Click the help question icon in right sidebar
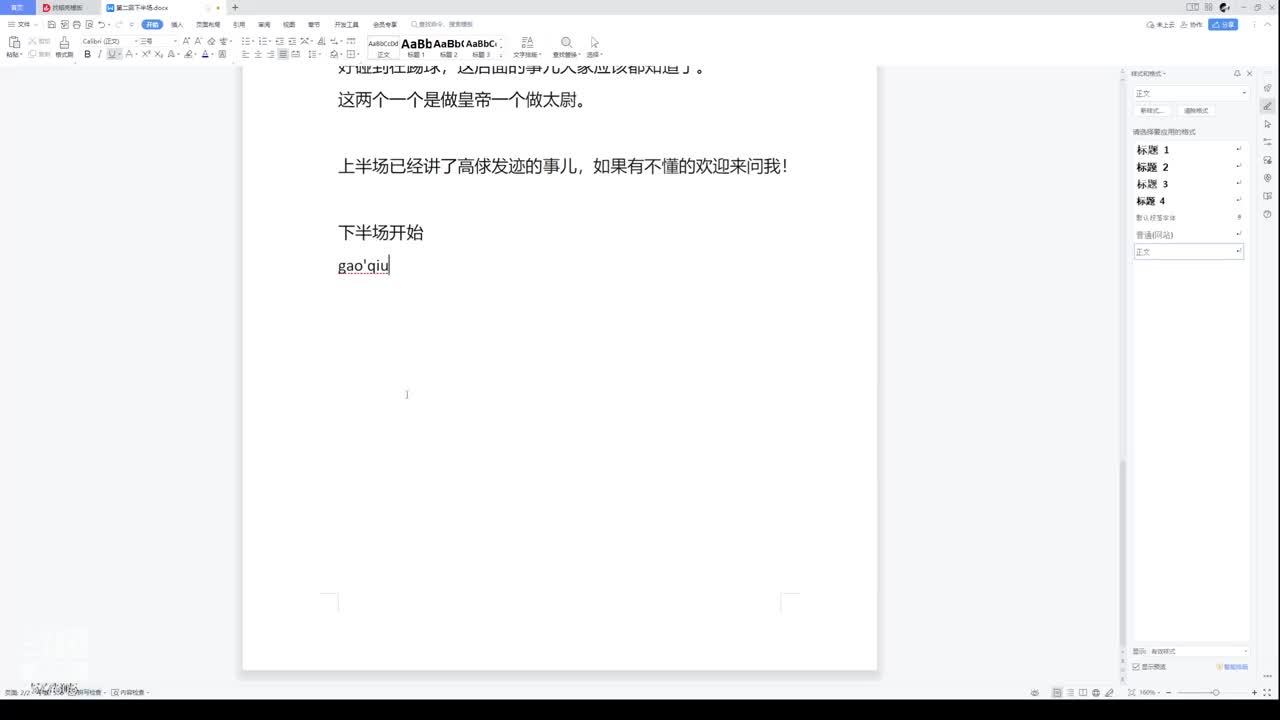1280x720 pixels. point(1268,214)
